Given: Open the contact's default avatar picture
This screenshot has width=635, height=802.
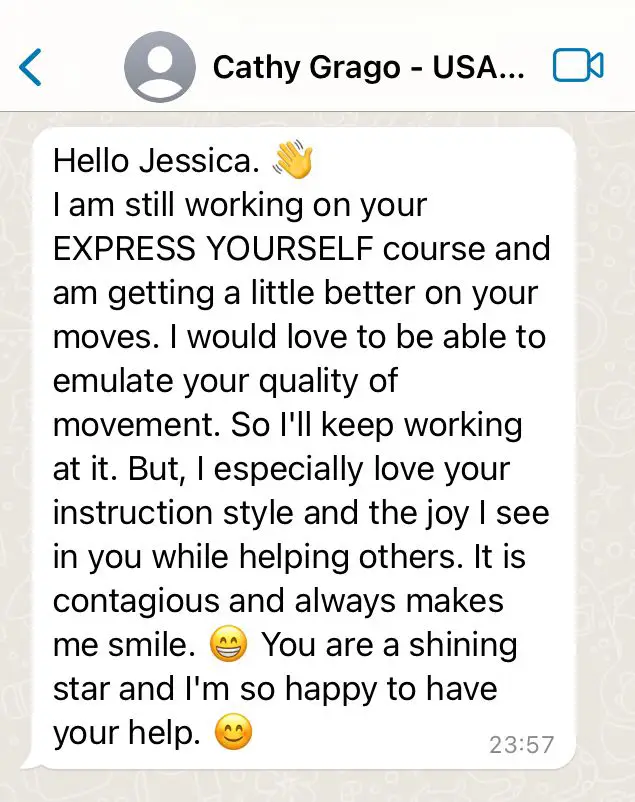Looking at the screenshot, I should click(x=159, y=67).
